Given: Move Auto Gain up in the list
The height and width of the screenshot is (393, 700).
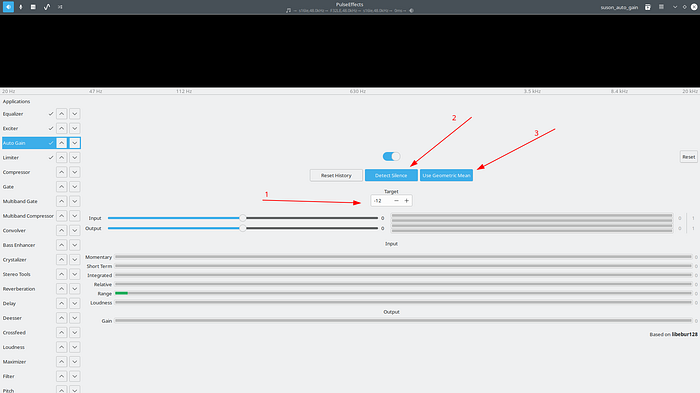Looking at the screenshot, I should click(62, 143).
